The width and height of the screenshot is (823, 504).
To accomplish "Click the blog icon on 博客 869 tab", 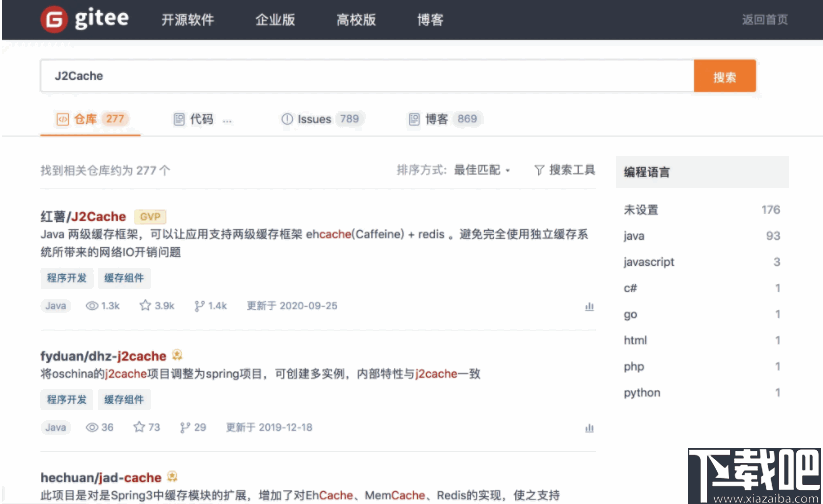I will (x=414, y=119).
